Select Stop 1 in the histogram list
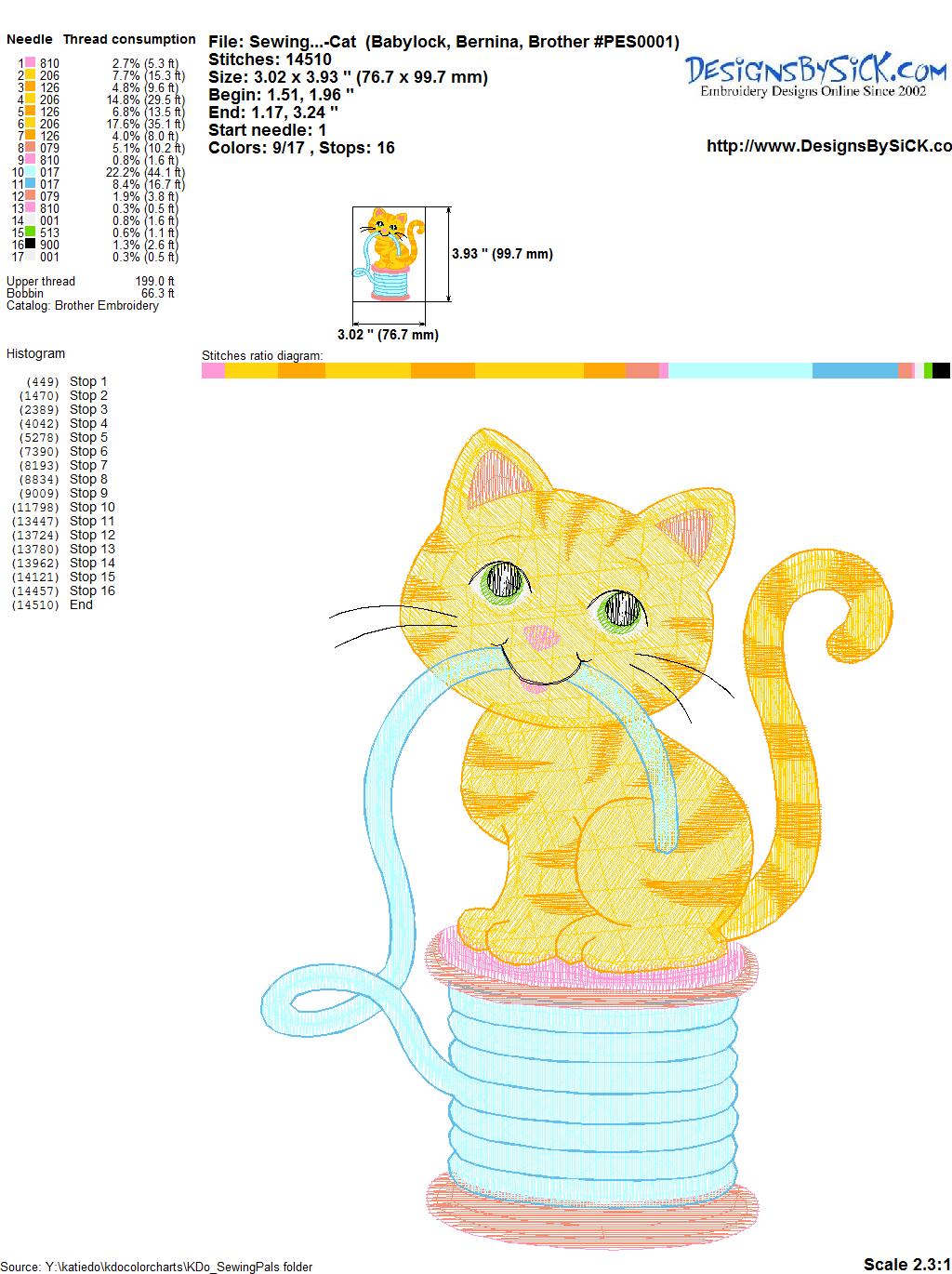 click(88, 381)
